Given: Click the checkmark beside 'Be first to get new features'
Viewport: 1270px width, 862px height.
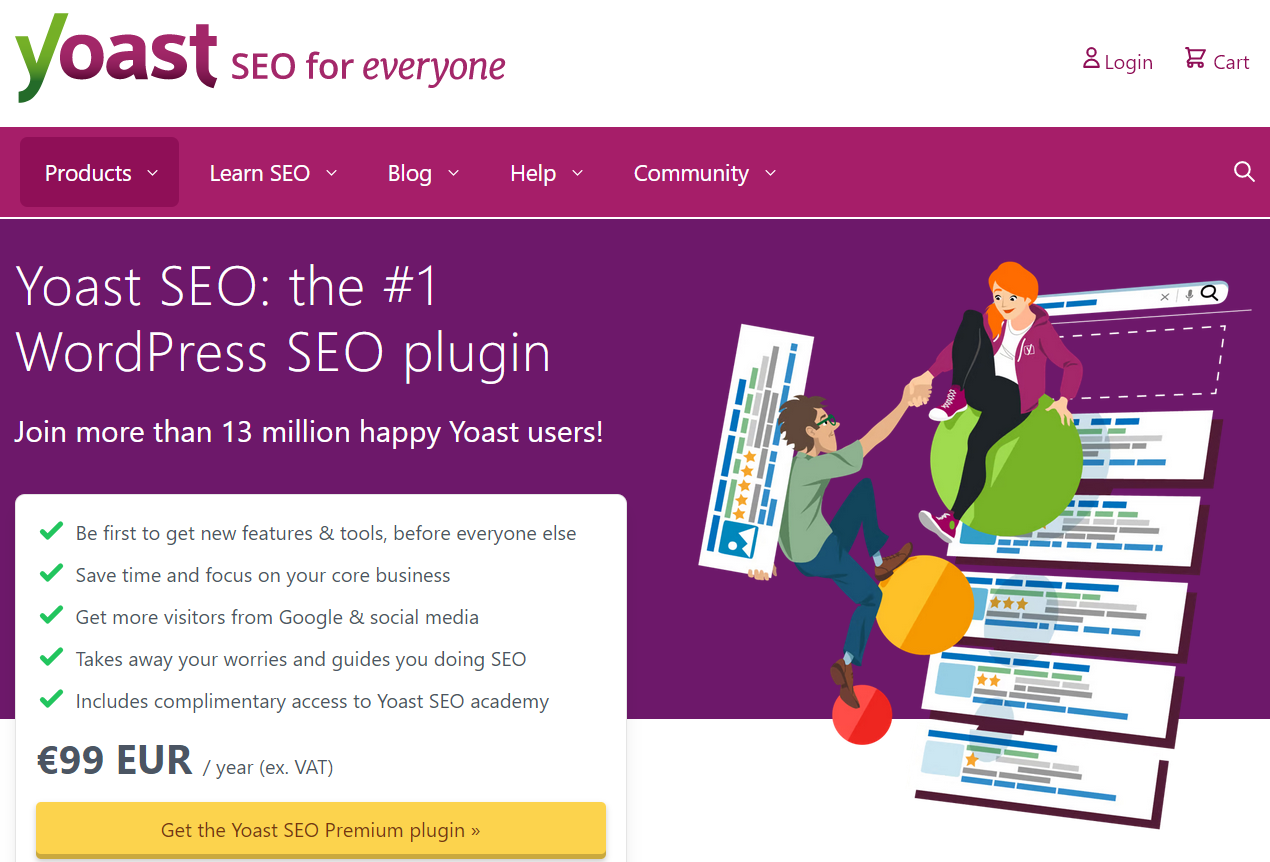Looking at the screenshot, I should (51, 531).
